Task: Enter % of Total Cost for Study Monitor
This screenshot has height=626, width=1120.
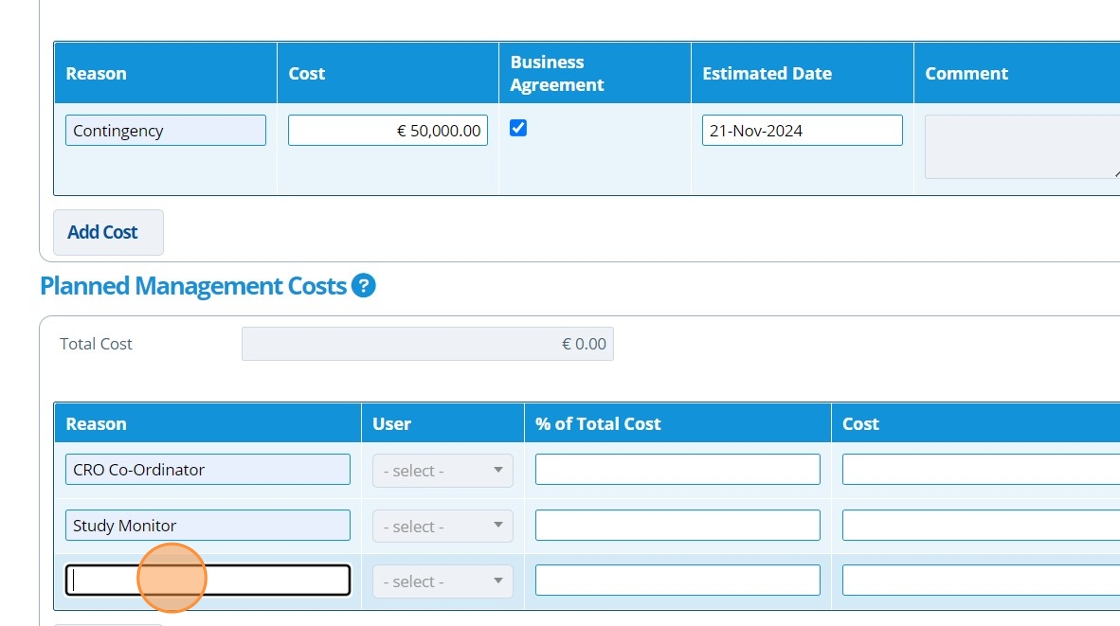Action: pyautogui.click(x=677, y=526)
